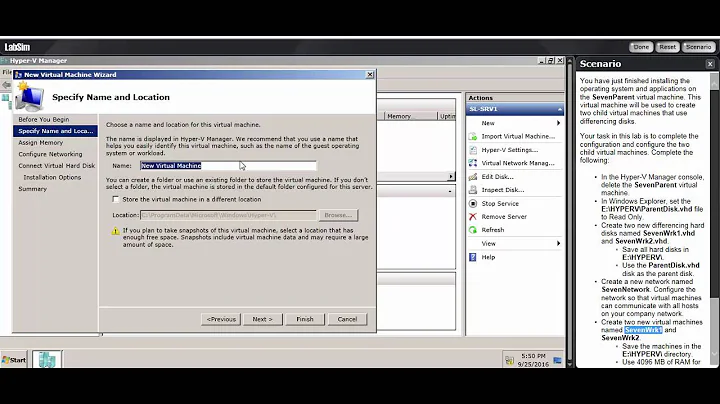Open Hyper-V Settings action
Screen dimensions: 720x404
(510, 150)
